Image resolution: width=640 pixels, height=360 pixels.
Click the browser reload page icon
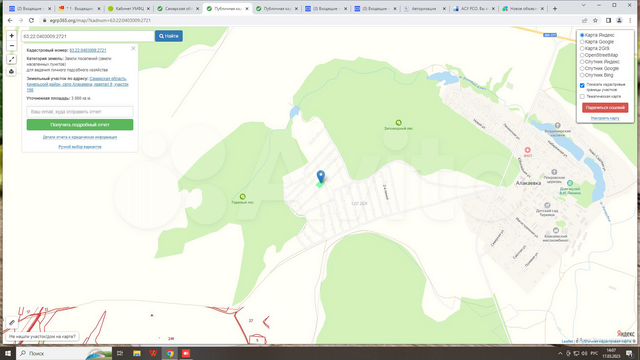tap(31, 20)
